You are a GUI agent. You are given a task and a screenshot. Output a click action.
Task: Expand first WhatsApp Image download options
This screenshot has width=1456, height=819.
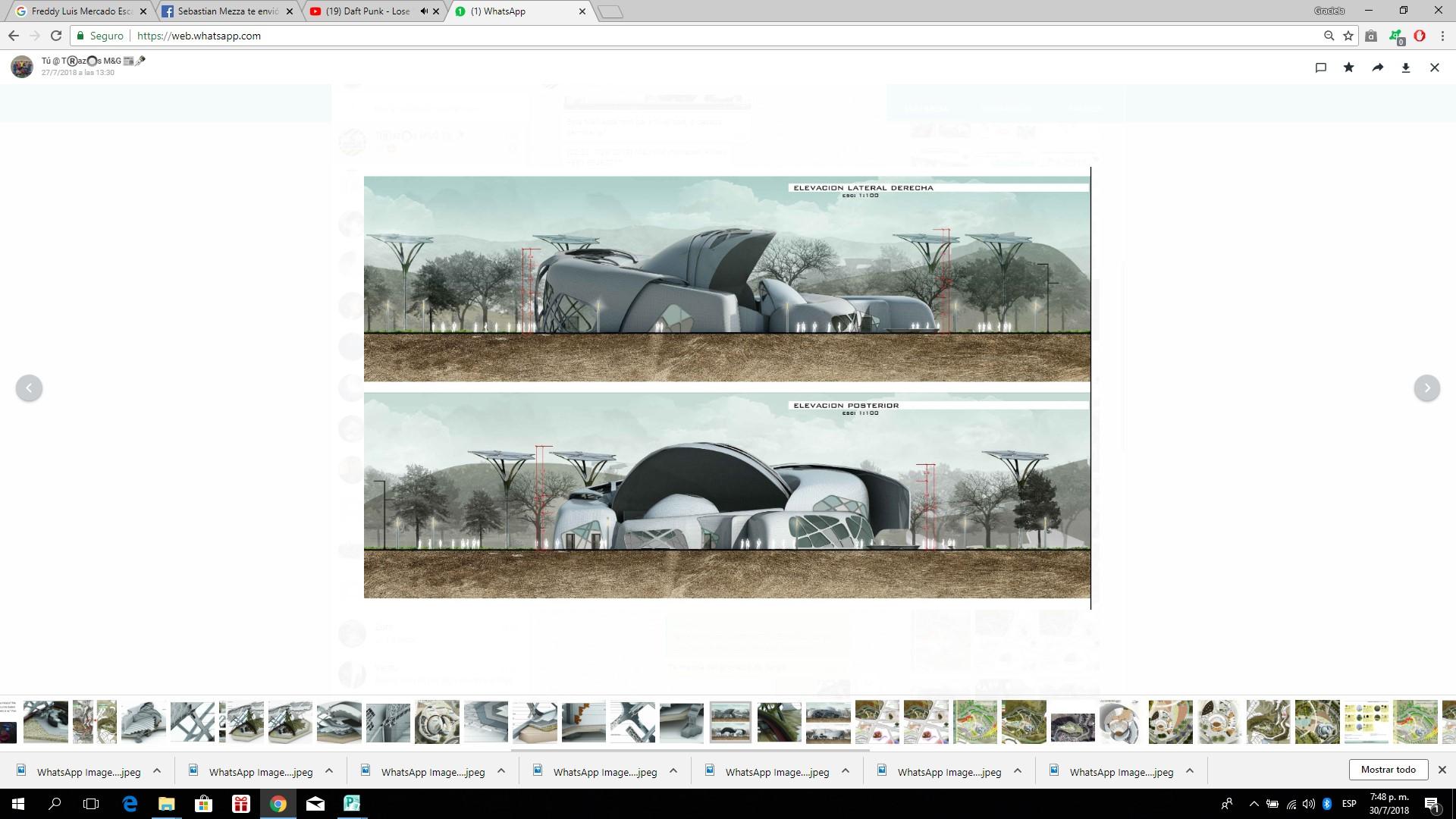157,771
